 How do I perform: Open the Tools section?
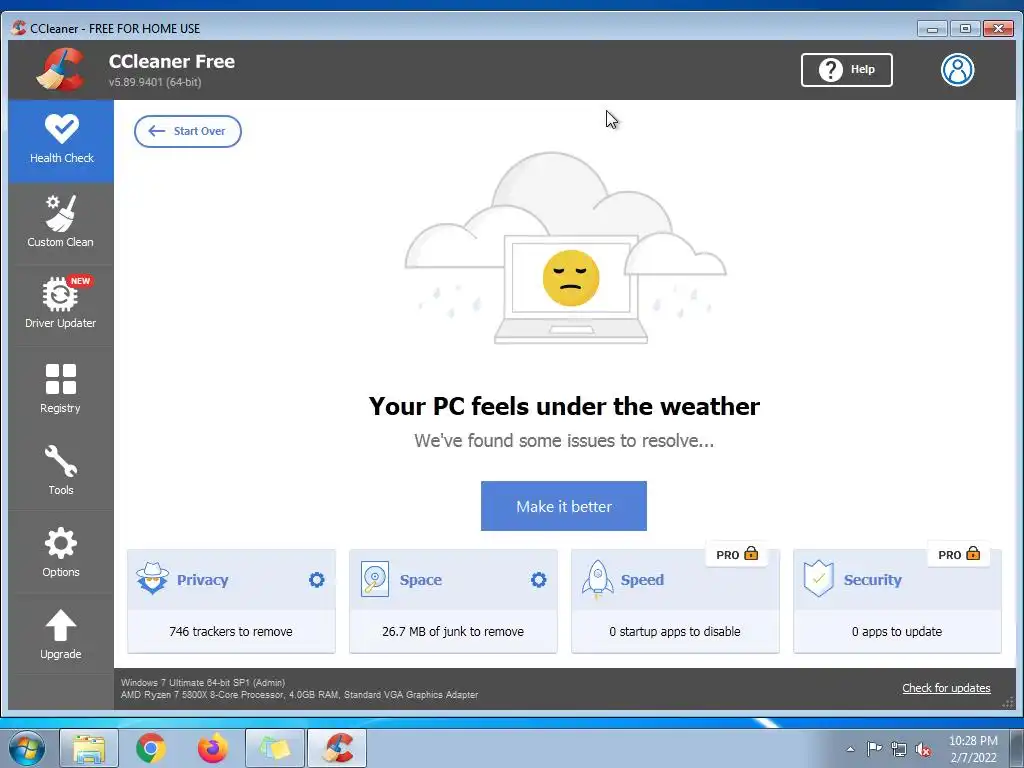pos(61,470)
